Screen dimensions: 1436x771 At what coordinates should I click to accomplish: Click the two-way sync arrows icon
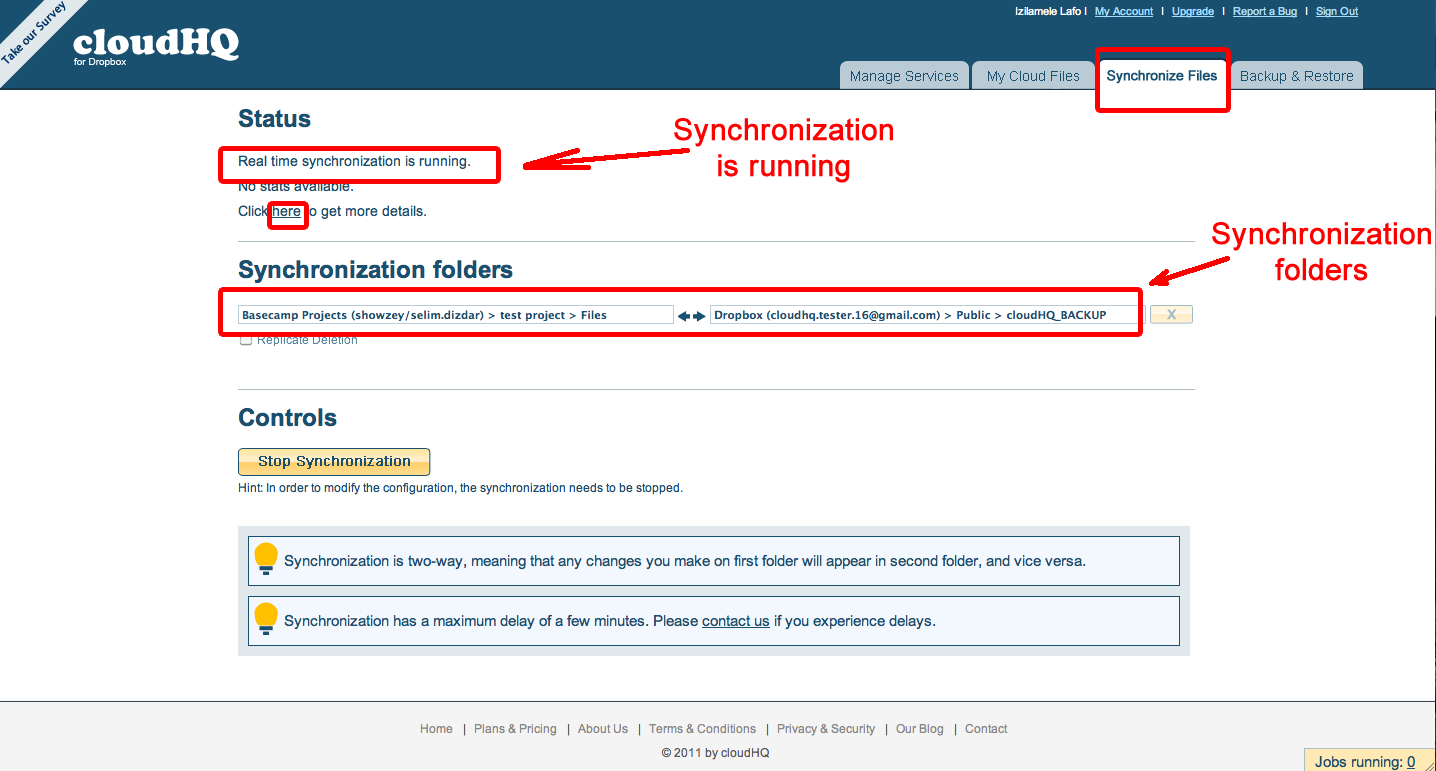coord(691,316)
